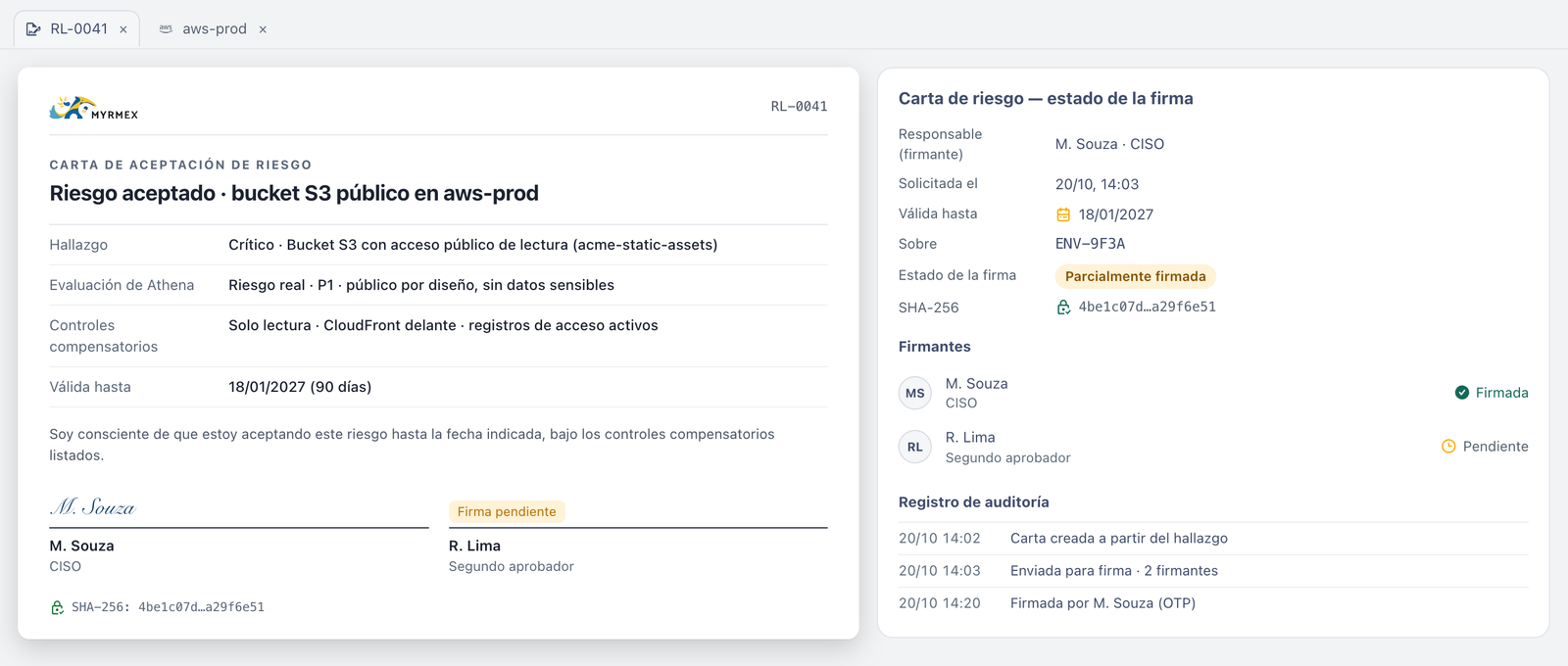Screen dimensions: 1568x666
Task: Click the ENV-9F3A Sobre value
Action: pyautogui.click(x=1090, y=244)
